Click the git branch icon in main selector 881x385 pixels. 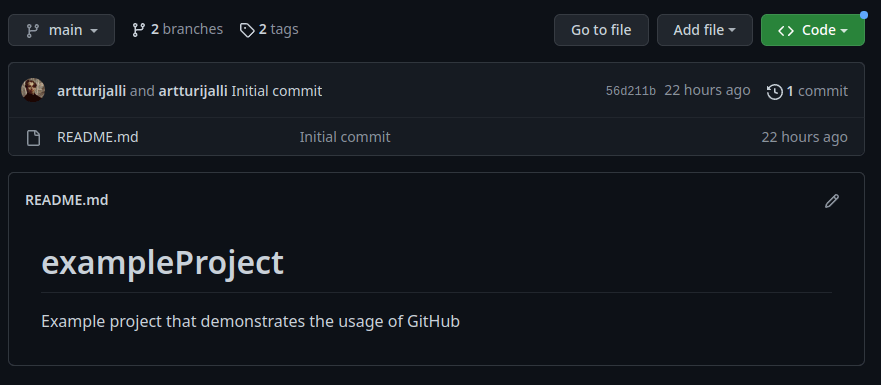[33, 30]
